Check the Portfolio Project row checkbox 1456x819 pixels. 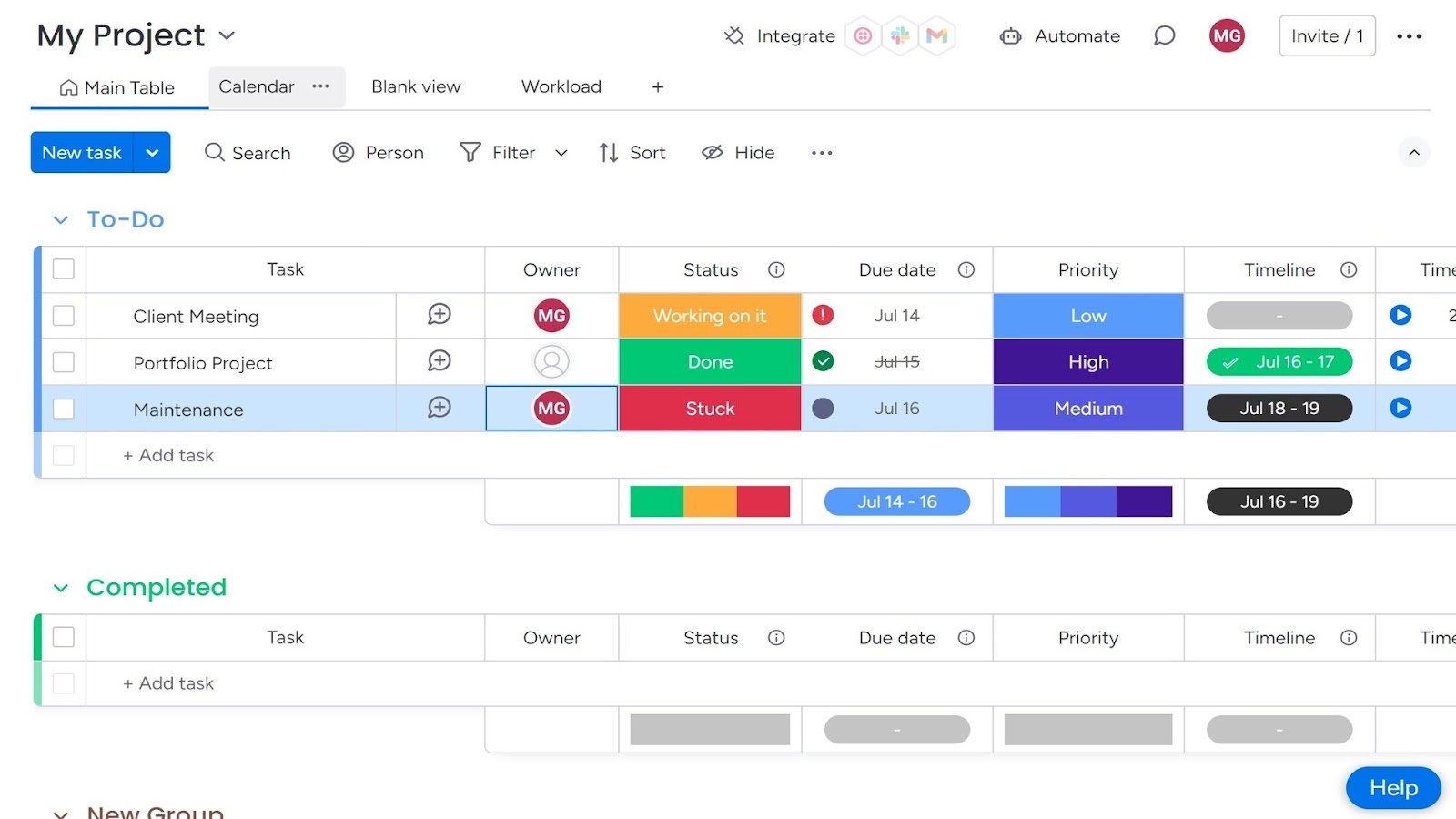point(64,362)
